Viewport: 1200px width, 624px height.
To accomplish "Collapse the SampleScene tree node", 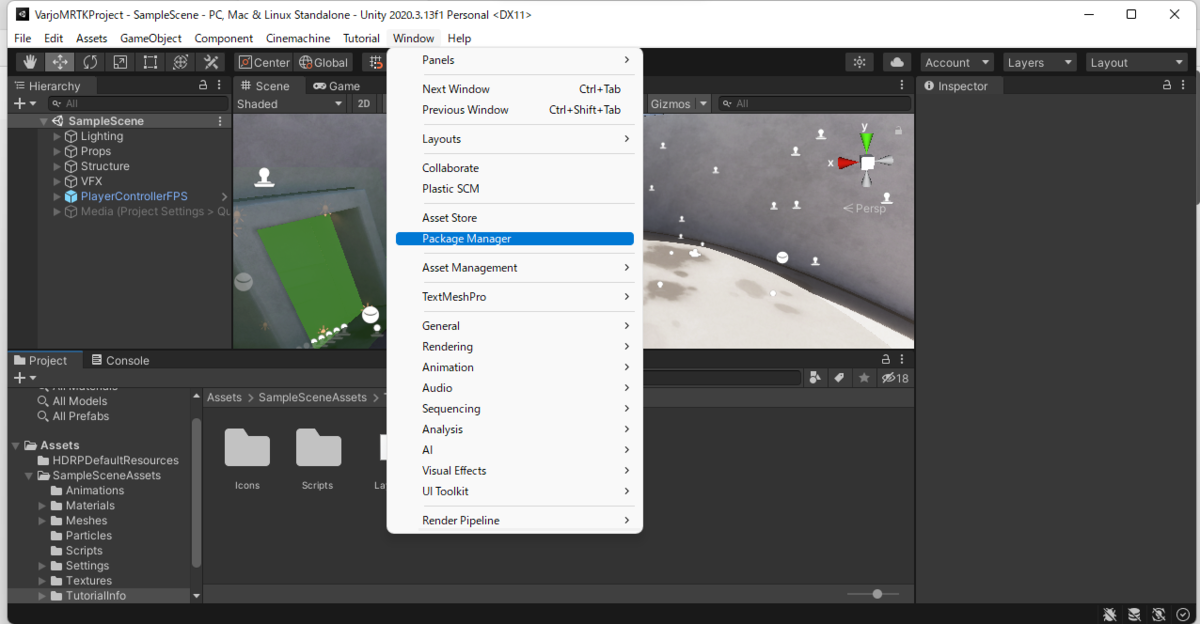I will 44,121.
